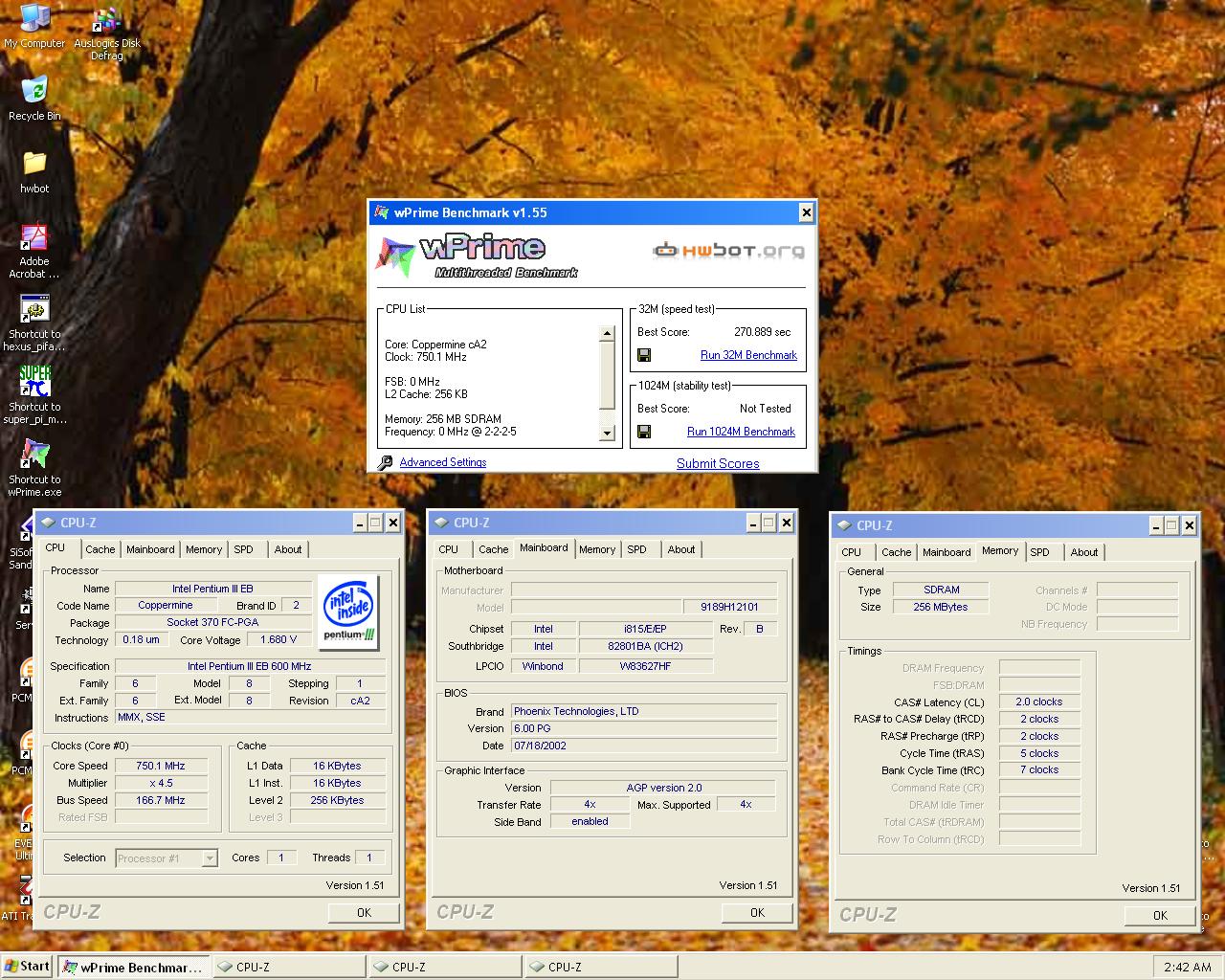Activate the first CPU-Z taskbar button
The width and height of the screenshot is (1225, 980).
(289, 967)
